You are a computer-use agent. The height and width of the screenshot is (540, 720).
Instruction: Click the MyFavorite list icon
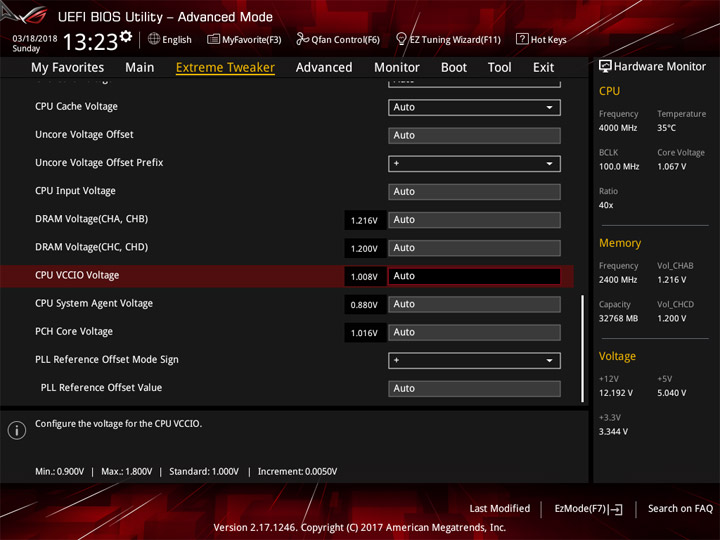(x=213, y=39)
